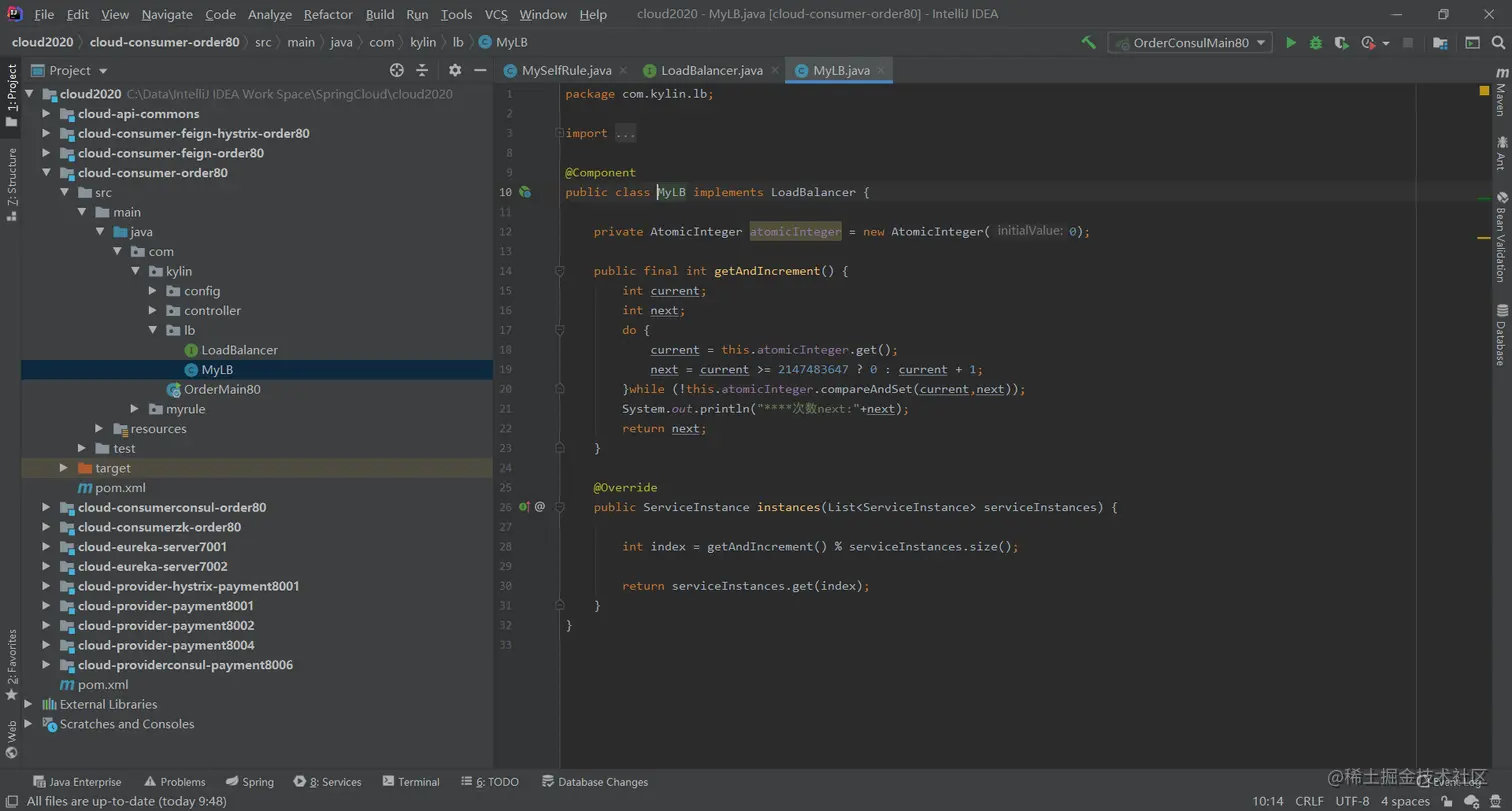The image size is (1512, 811).
Task: Build project with the hammer icon
Action: 1089,43
